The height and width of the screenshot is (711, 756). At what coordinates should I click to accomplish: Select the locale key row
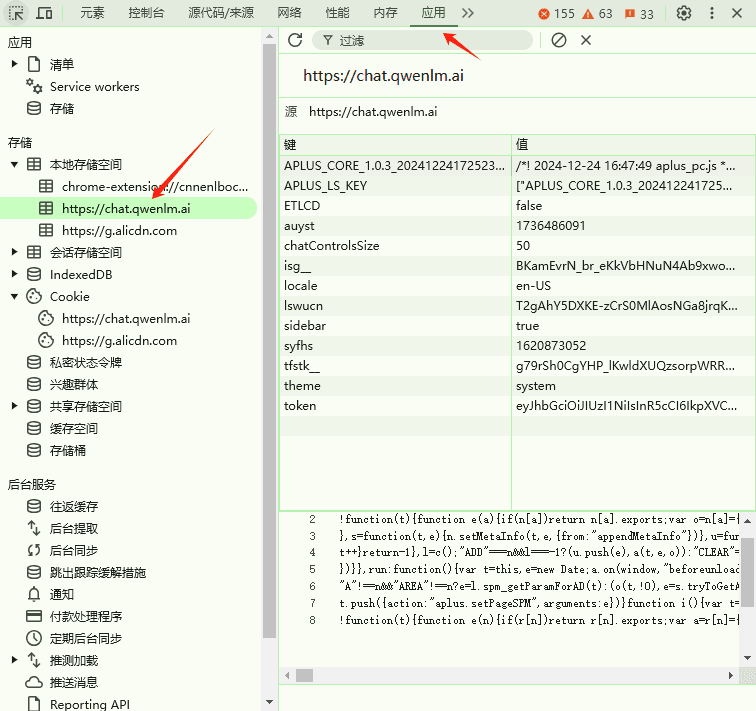point(517,285)
